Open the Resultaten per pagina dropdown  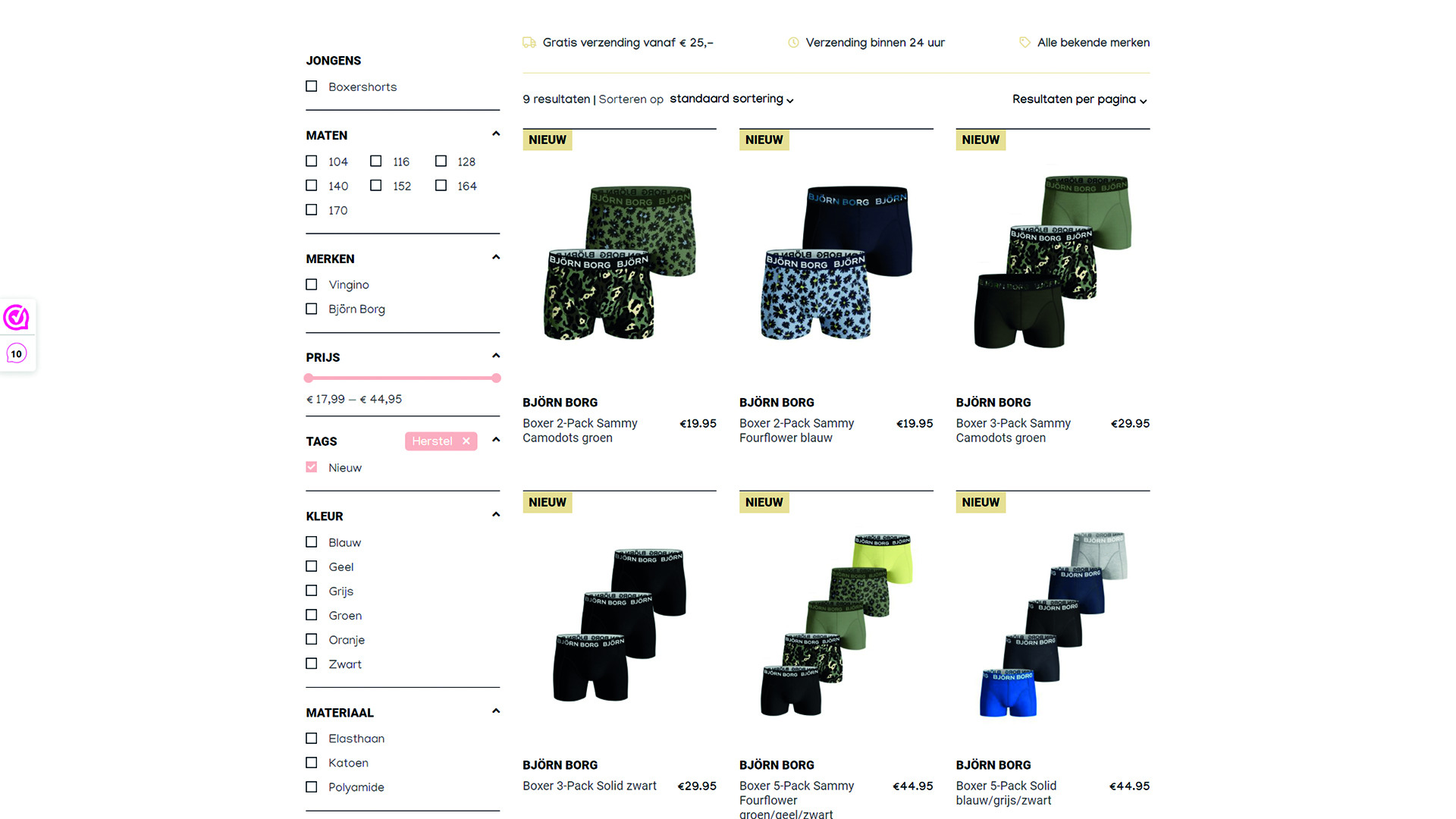click(x=1080, y=99)
